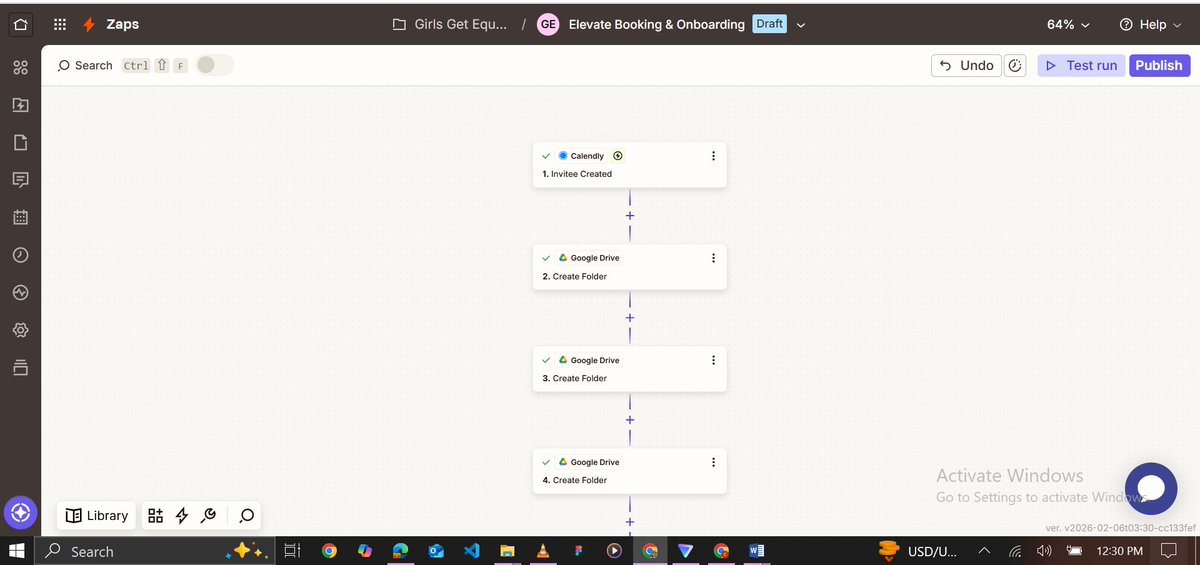Open the Windows notification center

click(x=1169, y=551)
